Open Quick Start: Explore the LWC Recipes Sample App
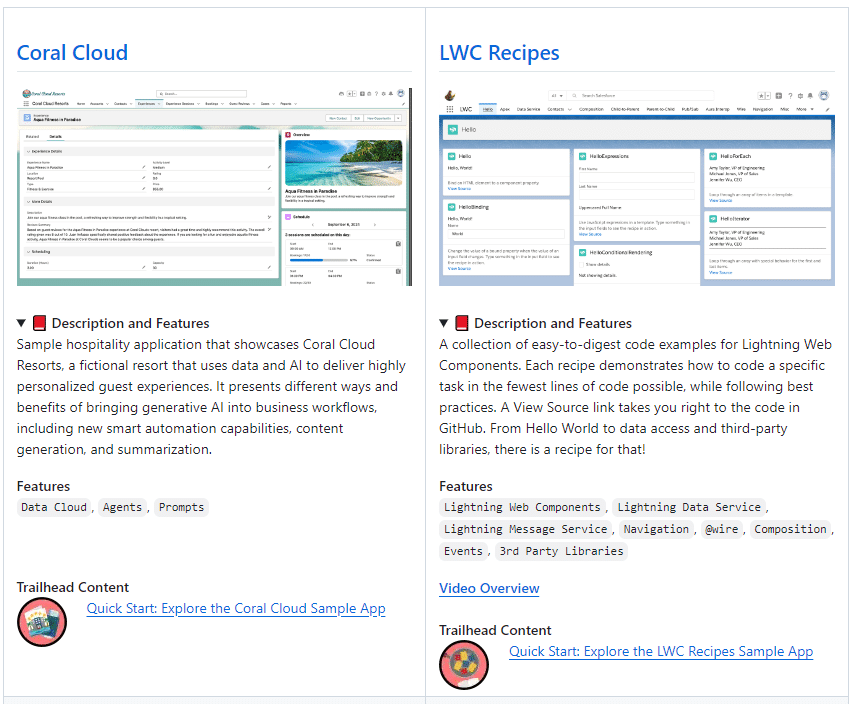 (661, 651)
